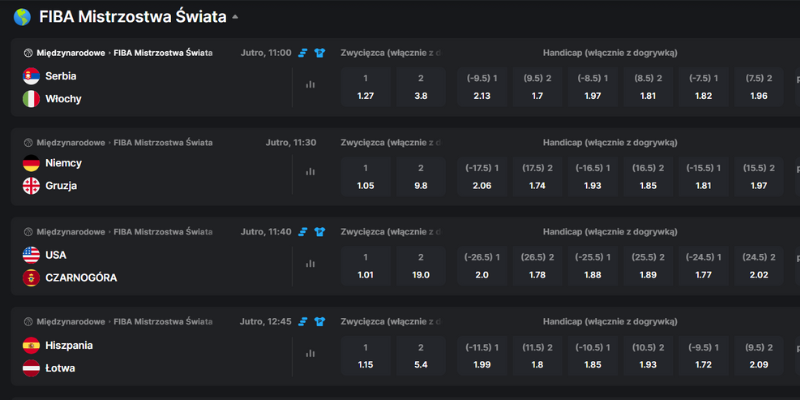Select Czarnogóra winner odds 19.0

[x=421, y=267]
